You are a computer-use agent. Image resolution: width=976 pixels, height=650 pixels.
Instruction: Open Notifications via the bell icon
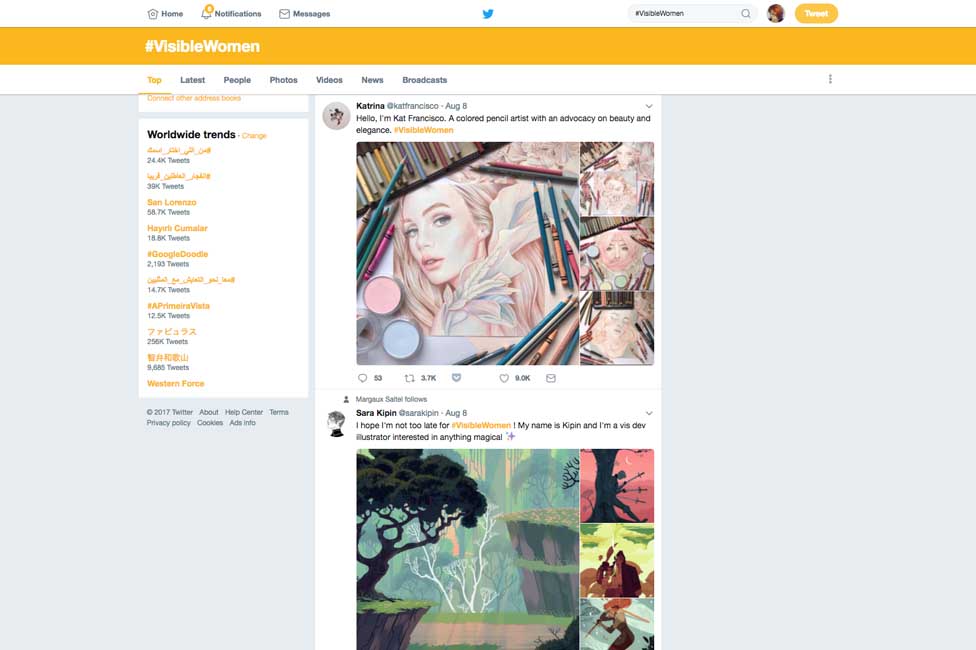[207, 14]
